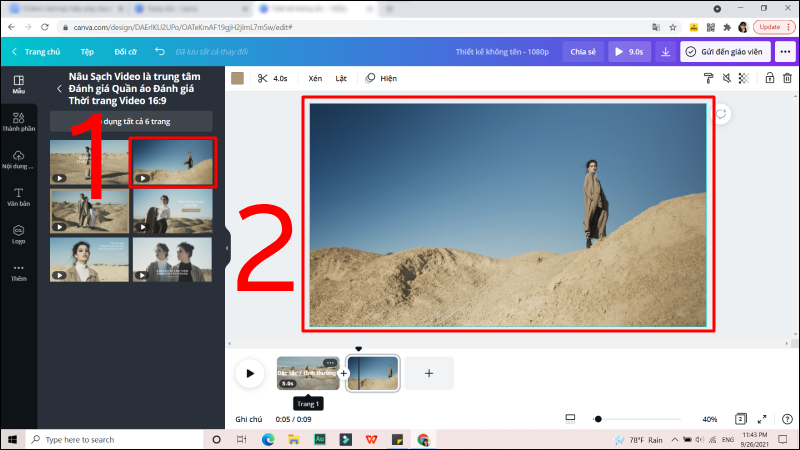Click the Windows Start button
The width and height of the screenshot is (800, 450).
pos(12,439)
